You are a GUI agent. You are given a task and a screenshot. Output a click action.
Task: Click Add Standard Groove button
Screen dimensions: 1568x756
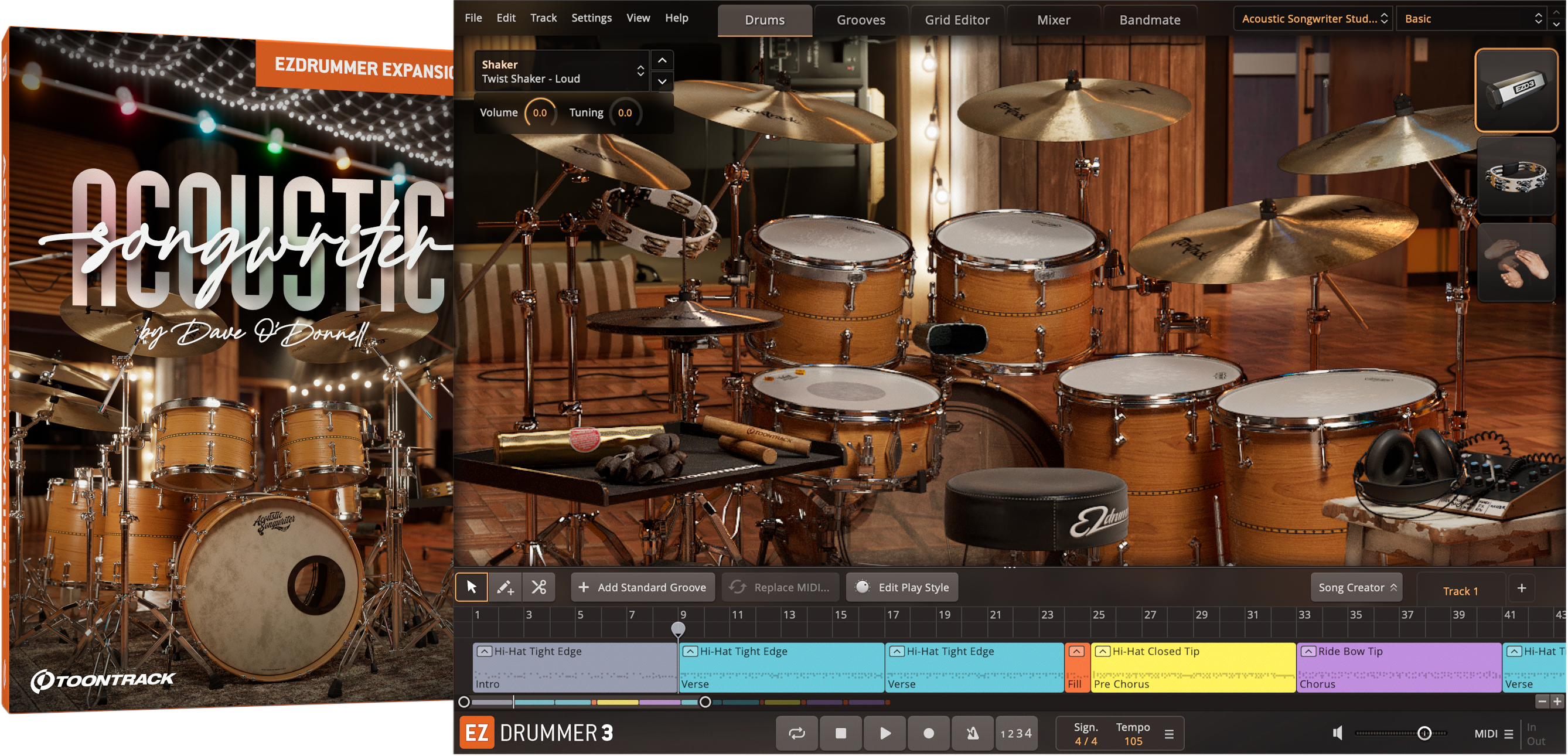tap(643, 587)
